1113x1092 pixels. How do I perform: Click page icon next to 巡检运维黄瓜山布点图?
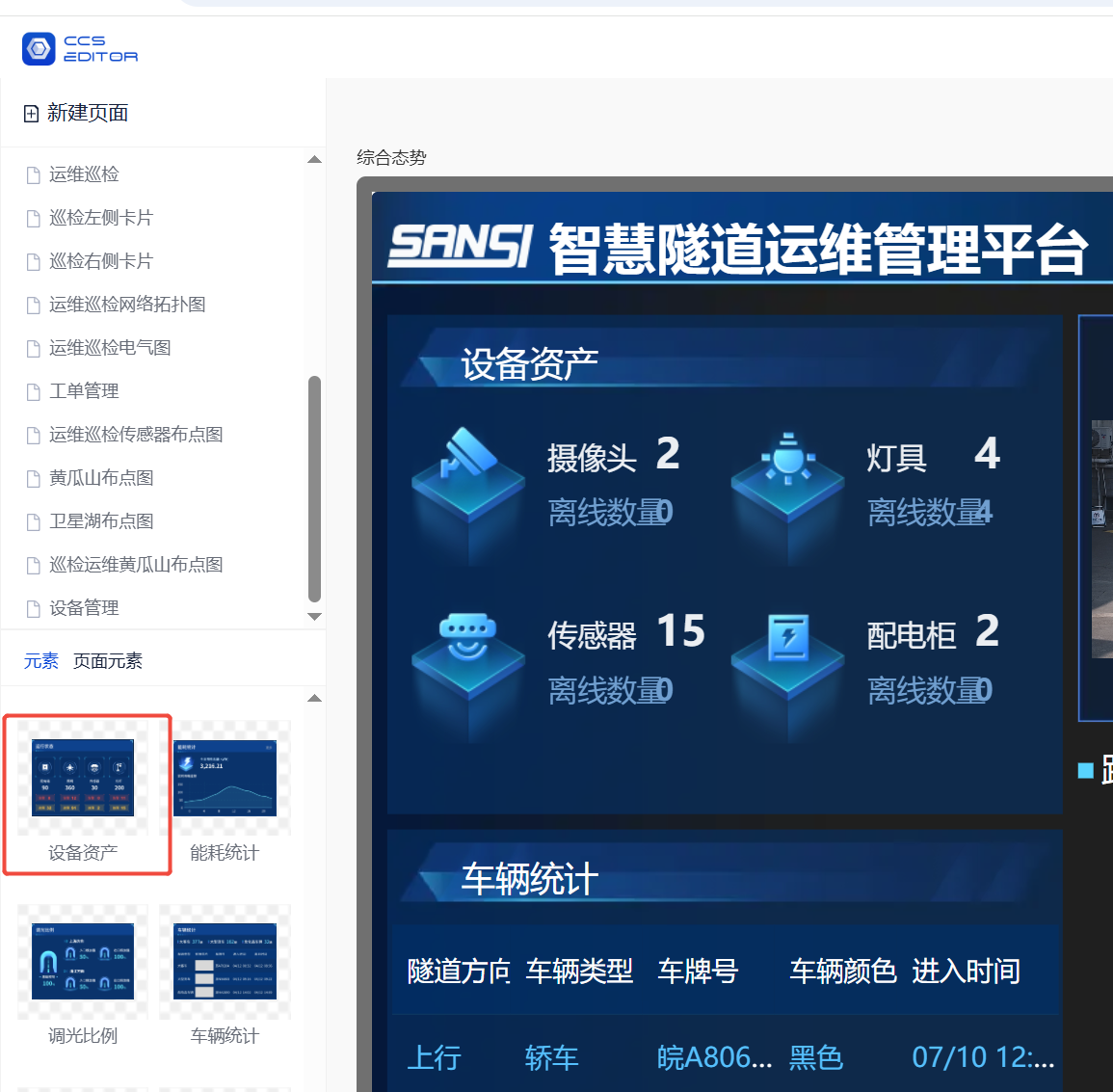coord(34,565)
